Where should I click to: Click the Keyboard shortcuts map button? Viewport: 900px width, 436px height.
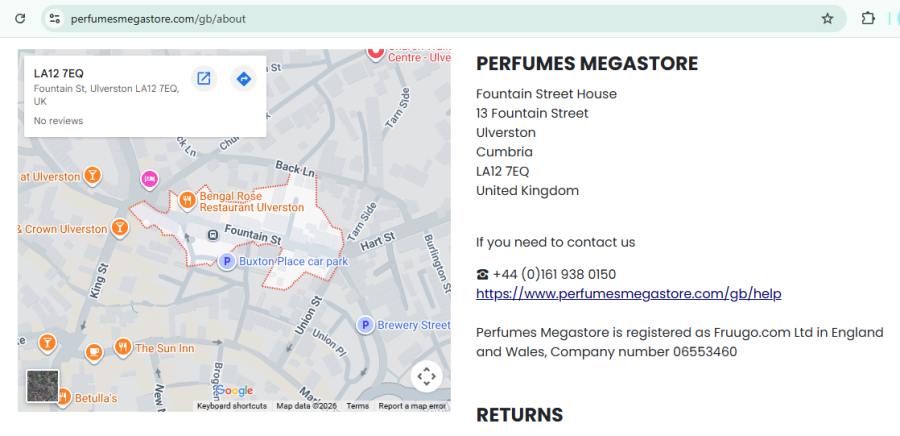232,406
